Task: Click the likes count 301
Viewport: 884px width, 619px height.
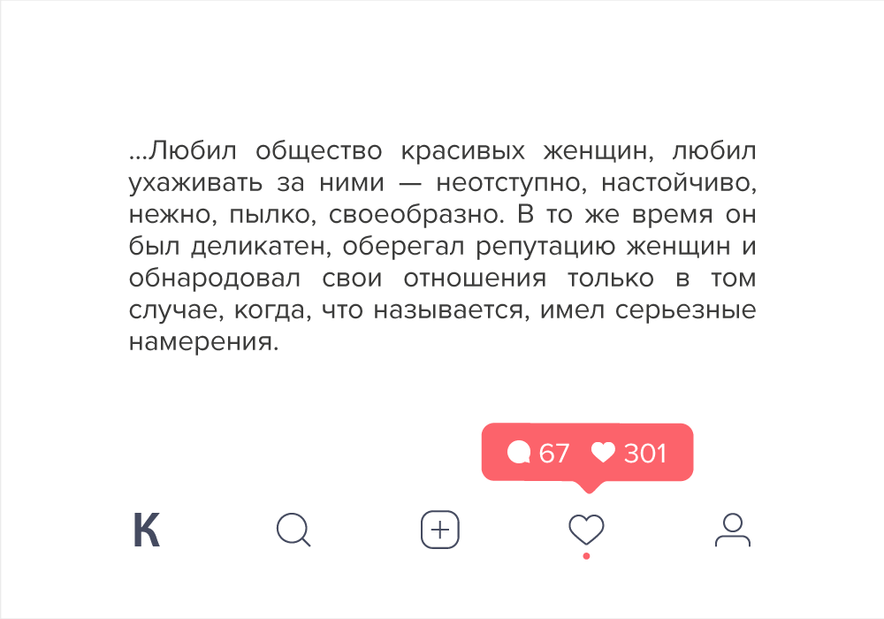Action: coord(645,453)
